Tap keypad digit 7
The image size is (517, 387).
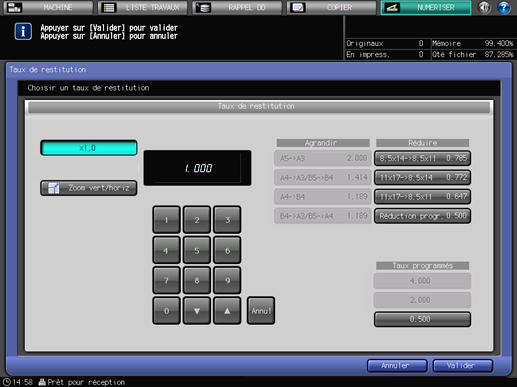[166, 280]
